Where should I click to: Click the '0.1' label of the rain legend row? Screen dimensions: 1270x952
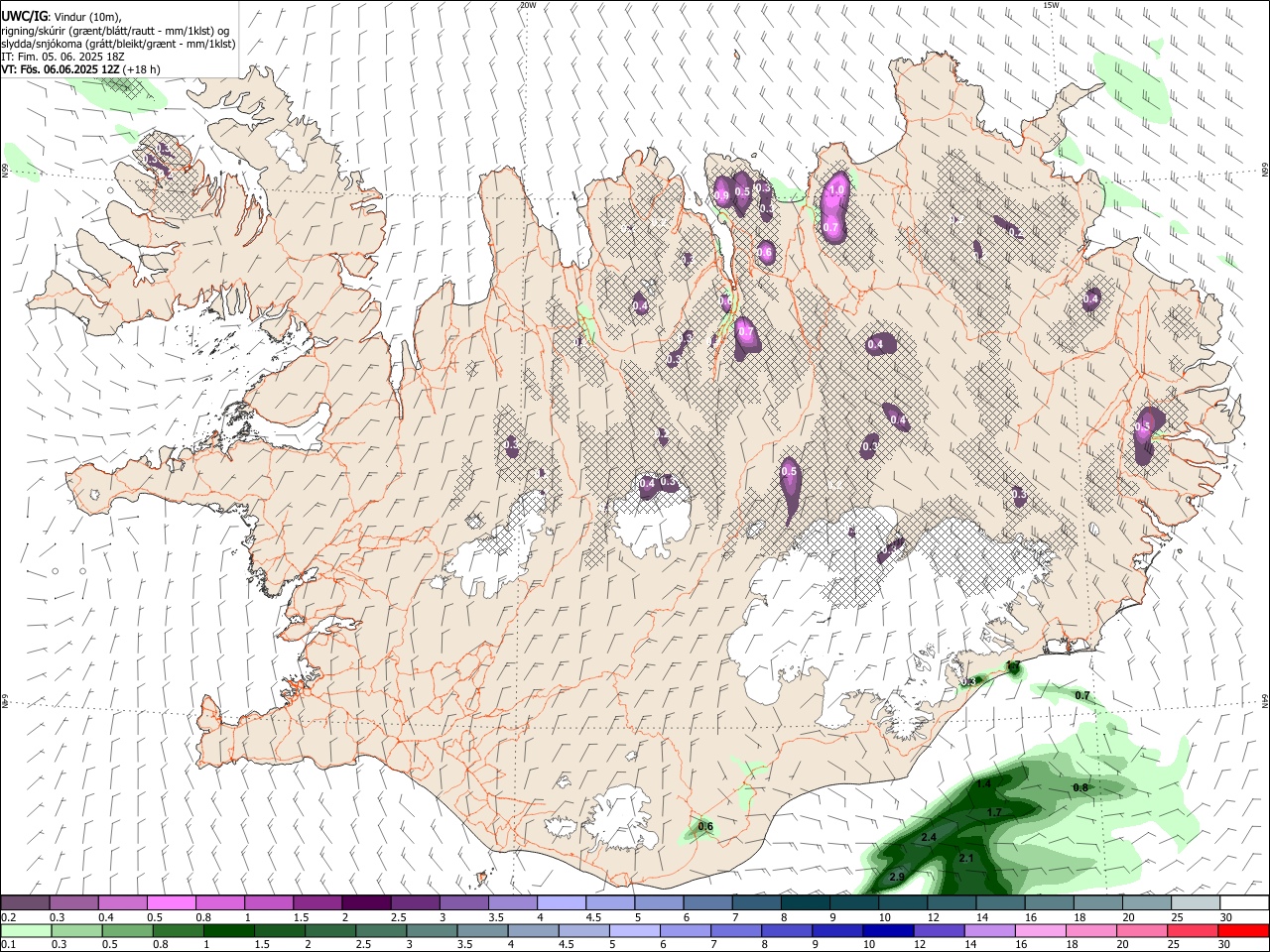[x=8, y=944]
